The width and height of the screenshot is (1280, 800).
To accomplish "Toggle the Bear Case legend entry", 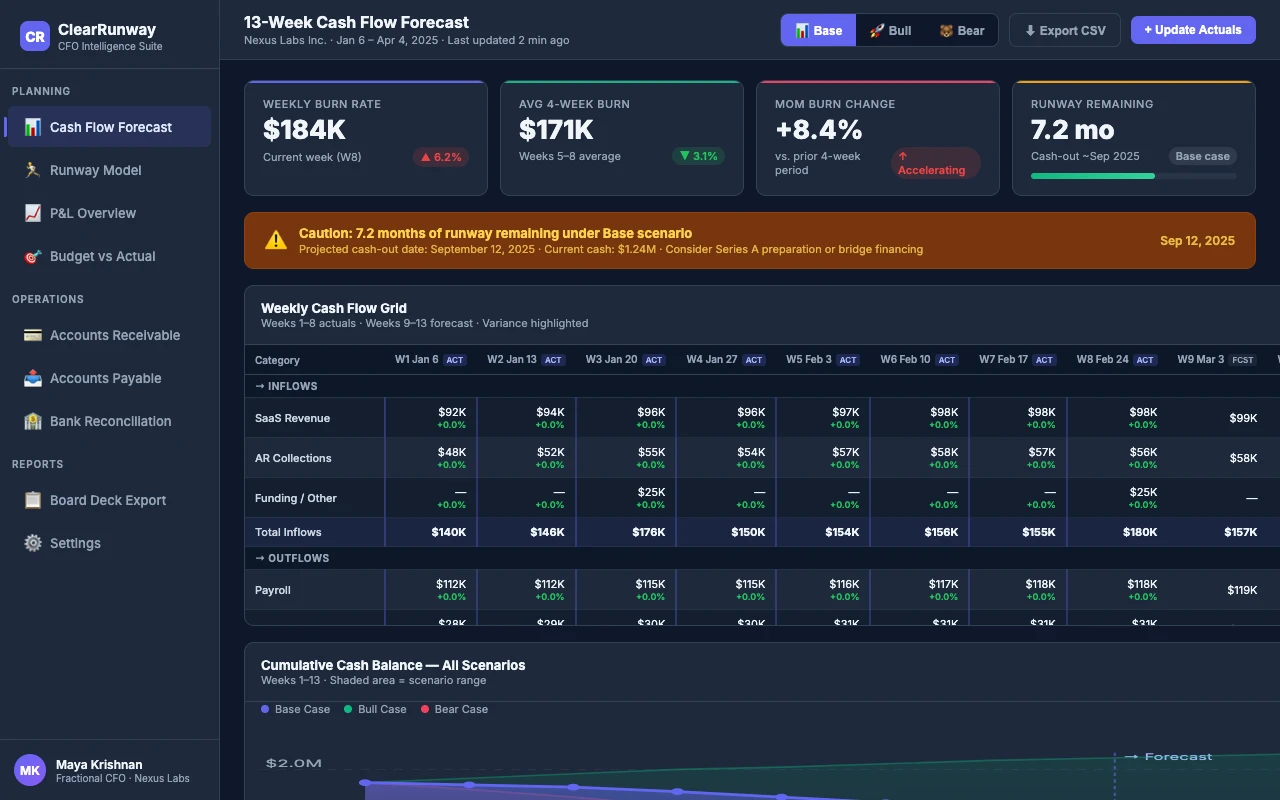I will pyautogui.click(x=455, y=709).
